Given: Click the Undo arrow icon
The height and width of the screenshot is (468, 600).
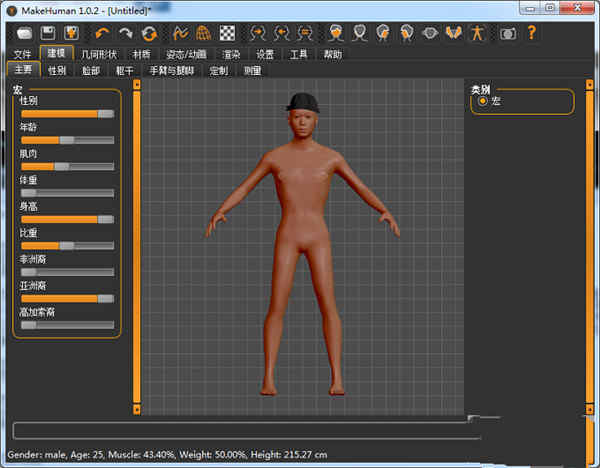Looking at the screenshot, I should tap(102, 33).
